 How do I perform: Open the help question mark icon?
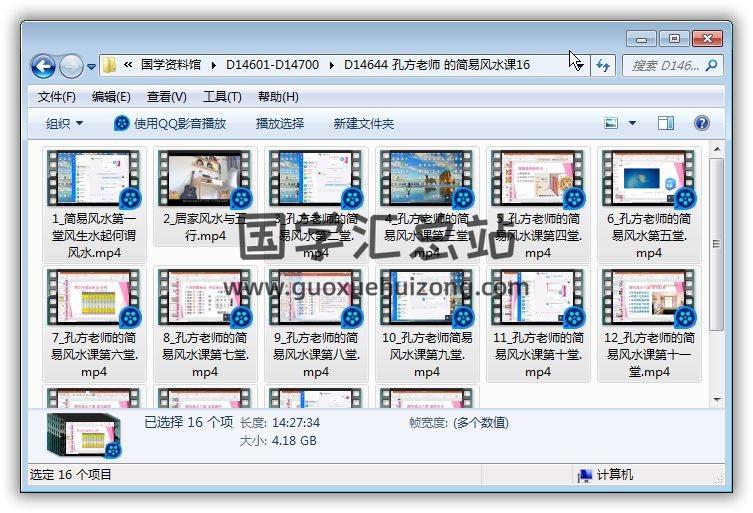click(701, 123)
